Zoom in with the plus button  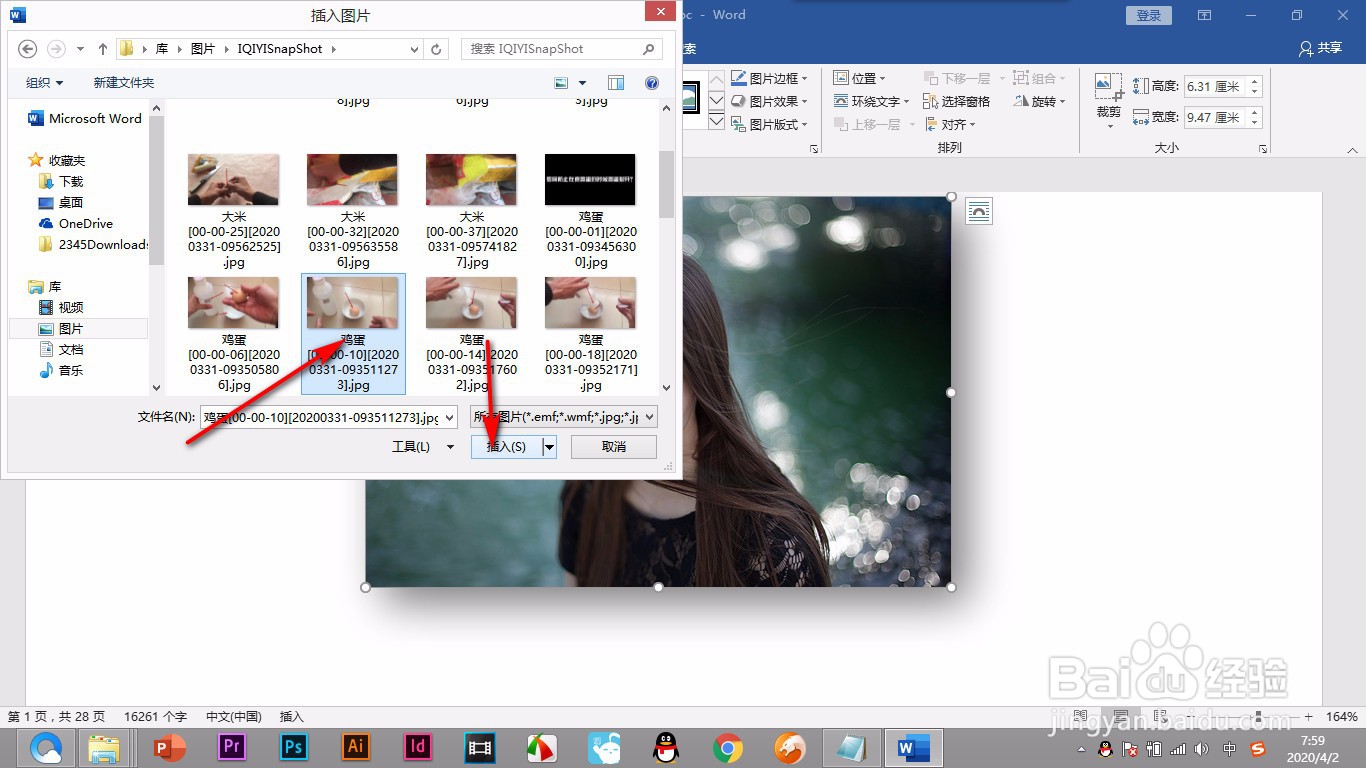(1308, 717)
